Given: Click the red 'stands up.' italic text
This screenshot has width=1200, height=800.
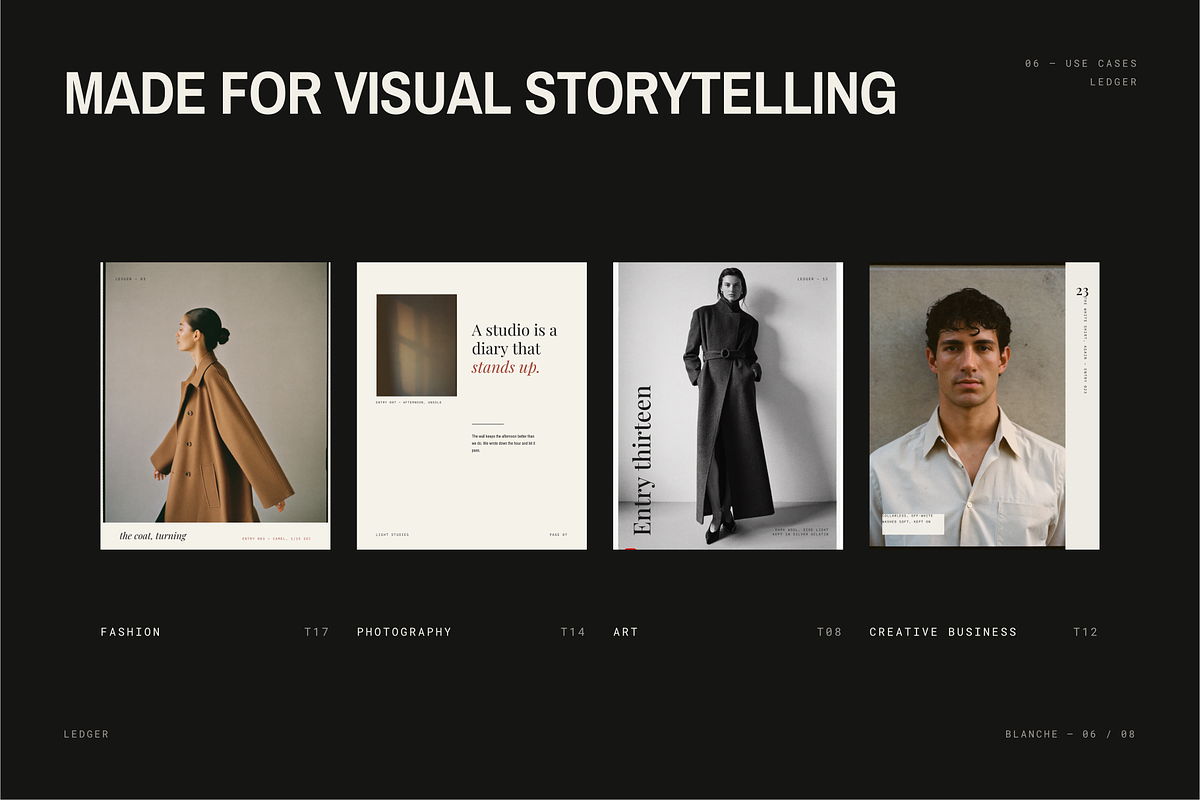Looking at the screenshot, I should [505, 367].
